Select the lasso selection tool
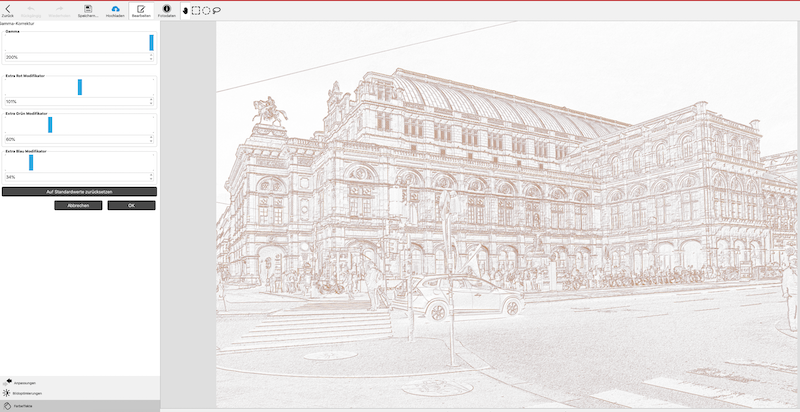Image resolution: width=800 pixels, height=412 pixels. tap(217, 10)
